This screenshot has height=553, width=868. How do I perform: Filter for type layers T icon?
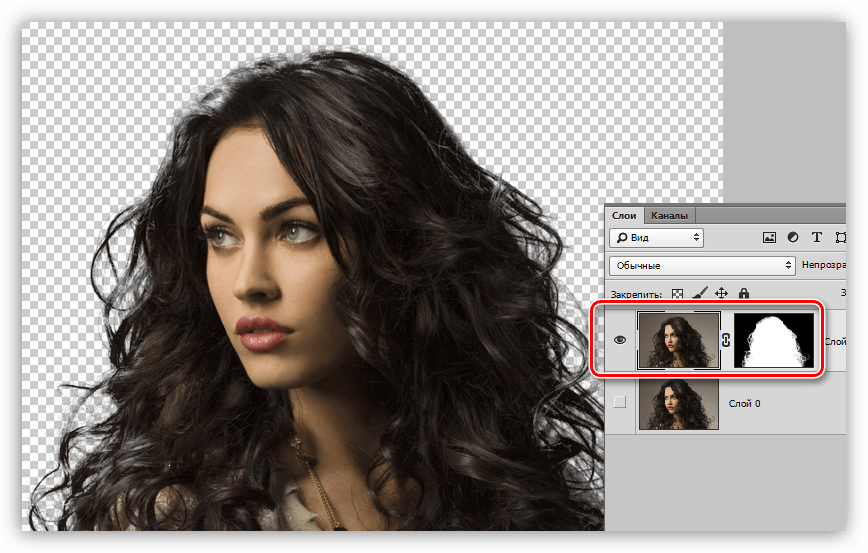click(x=817, y=237)
